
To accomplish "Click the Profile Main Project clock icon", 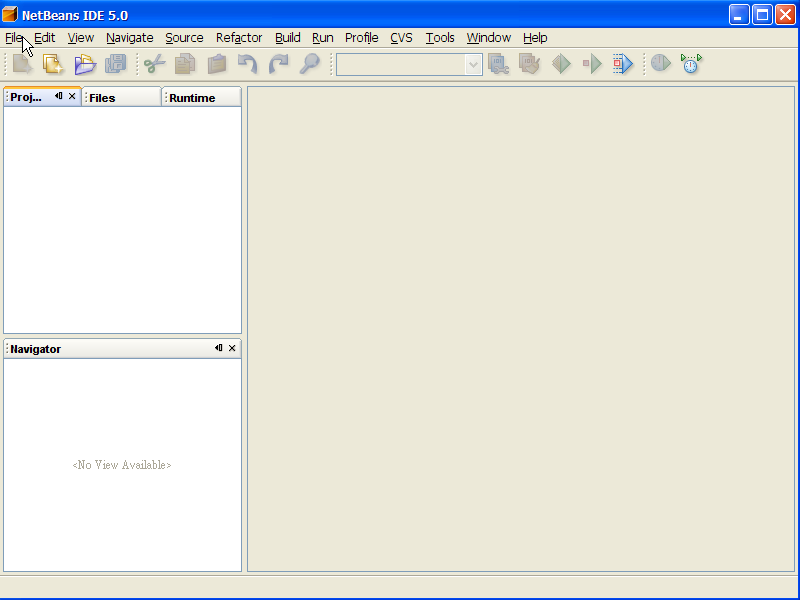I will click(x=661, y=64).
